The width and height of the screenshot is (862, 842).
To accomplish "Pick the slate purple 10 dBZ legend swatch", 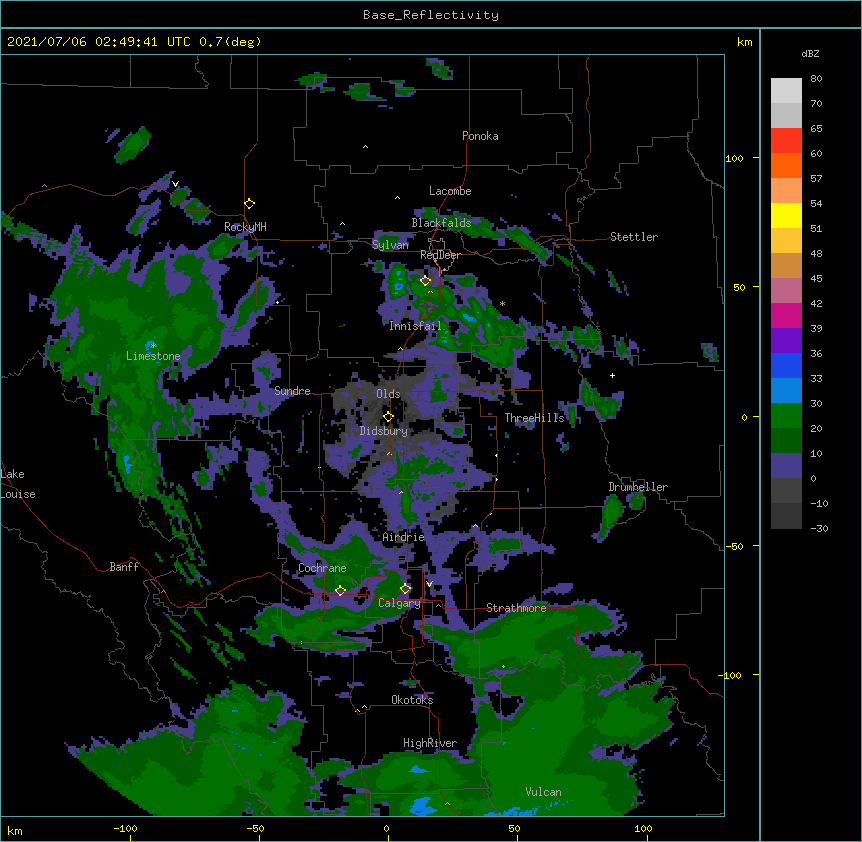I will (786, 466).
